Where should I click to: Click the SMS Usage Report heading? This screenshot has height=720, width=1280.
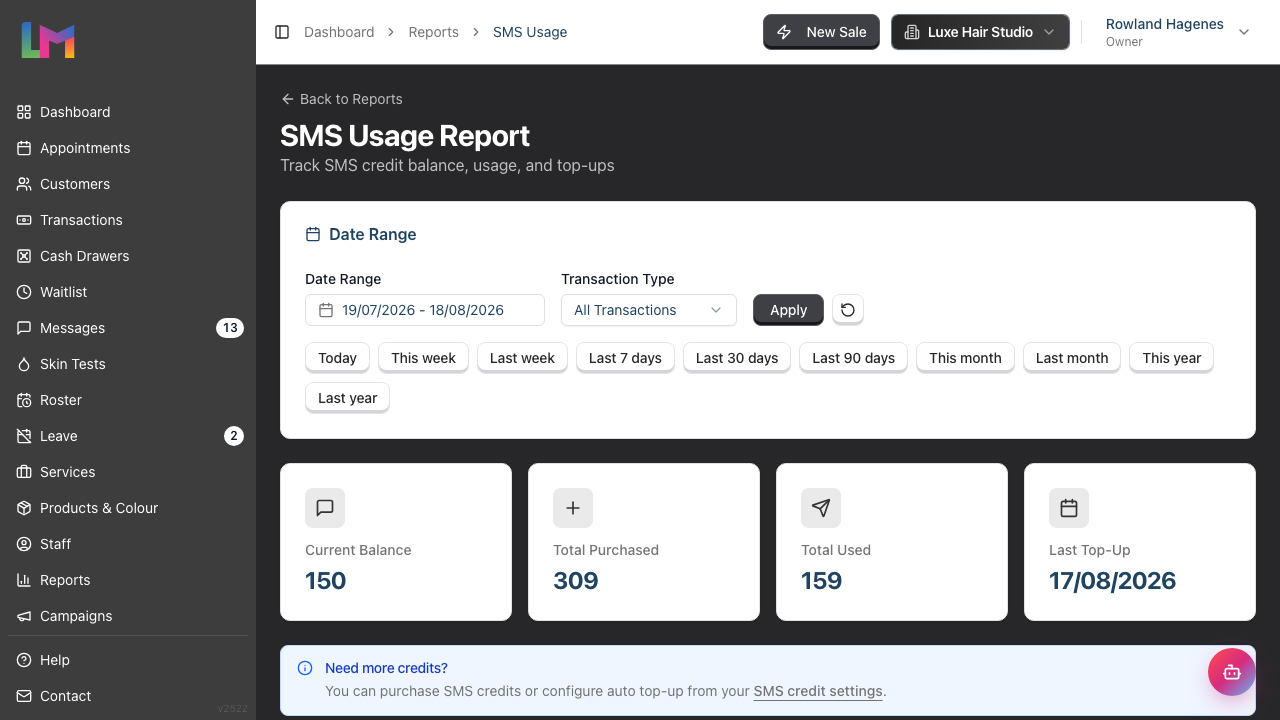[405, 136]
